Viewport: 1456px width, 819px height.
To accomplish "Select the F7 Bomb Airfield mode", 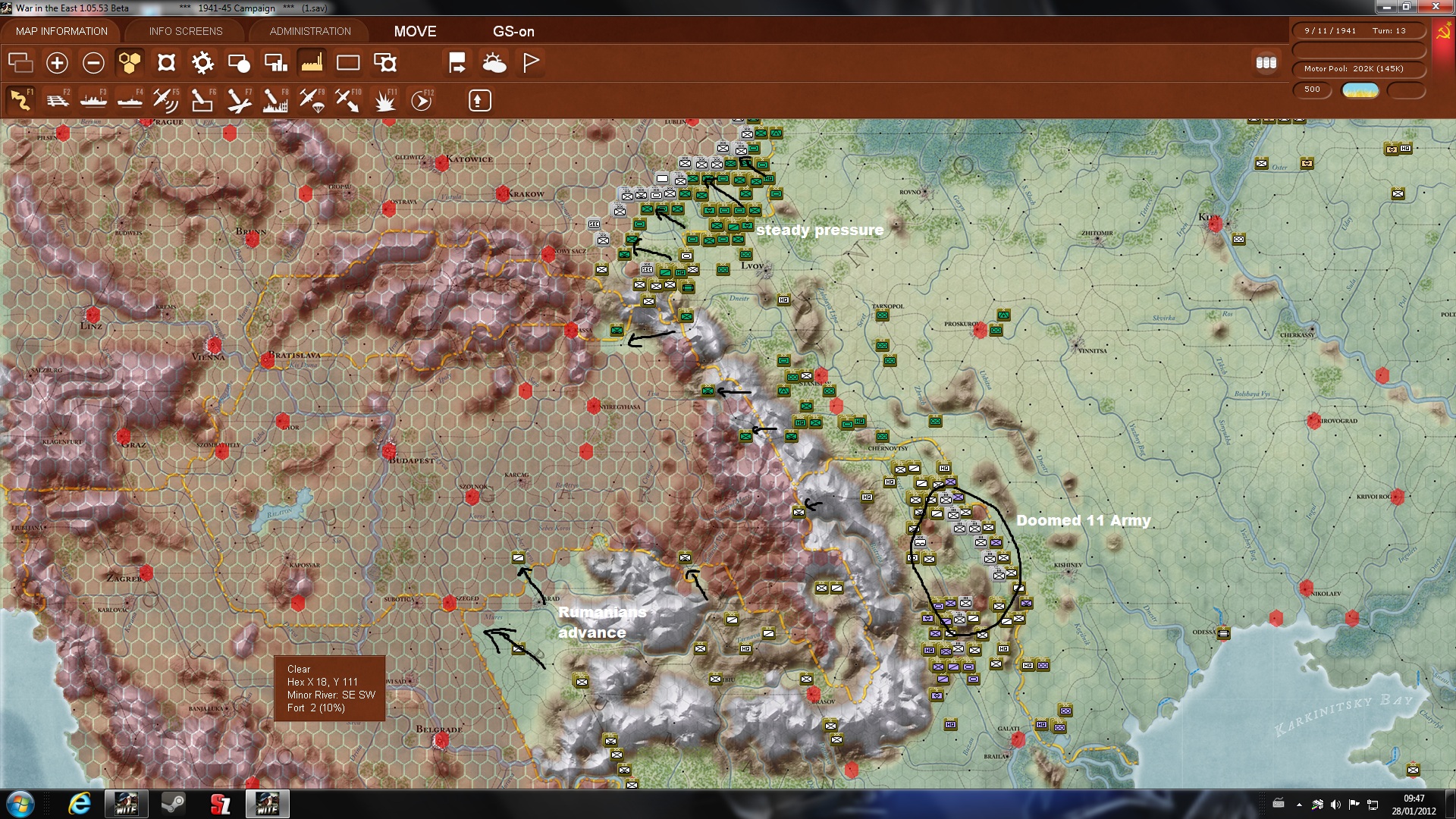I will pyautogui.click(x=239, y=99).
